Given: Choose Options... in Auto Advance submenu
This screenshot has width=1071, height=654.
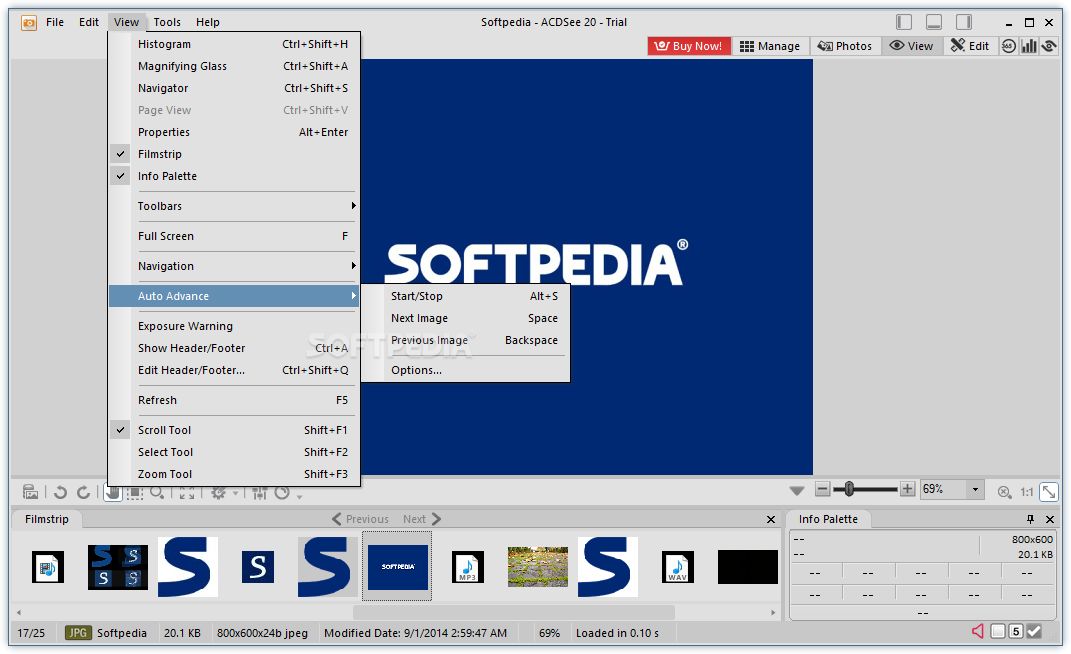Looking at the screenshot, I should pos(466,370).
